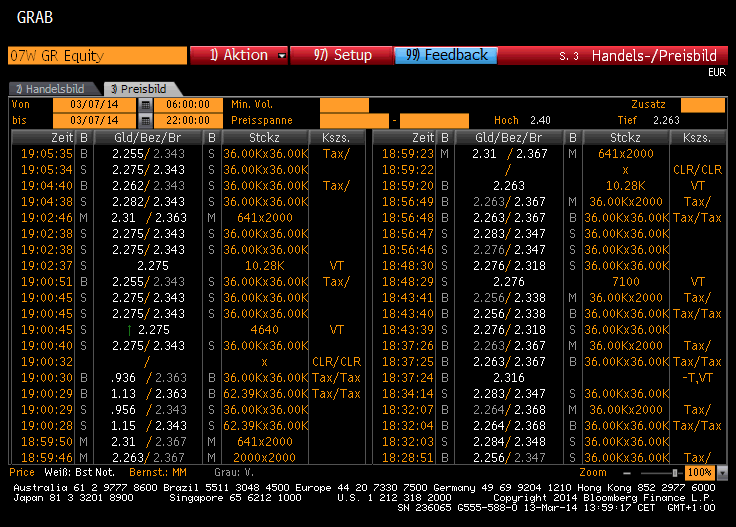This screenshot has width=736, height=527.
Task: Click volume 10.28K at 19:02:37
Action: (265, 266)
